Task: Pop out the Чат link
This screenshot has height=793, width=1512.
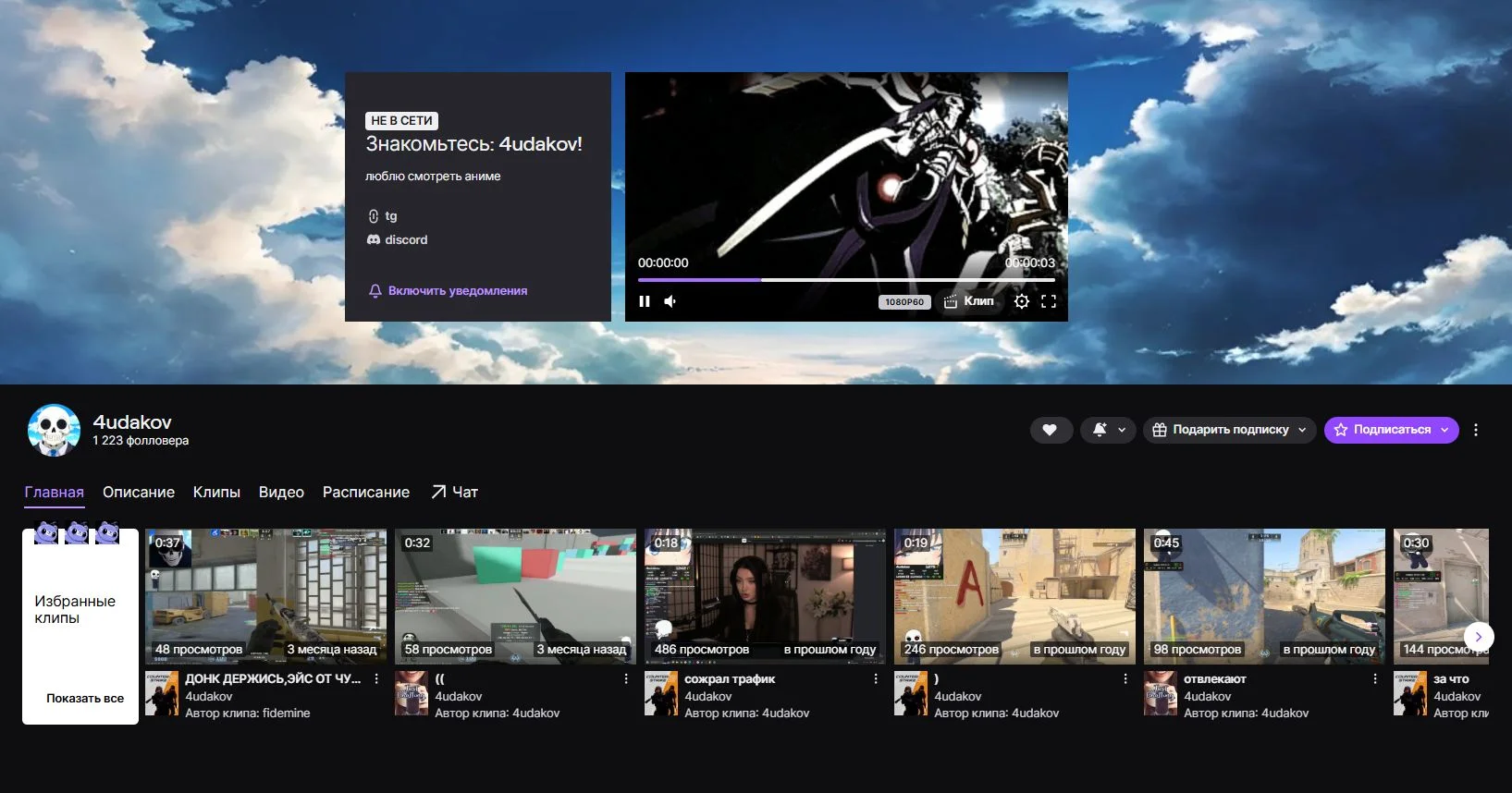Action: pos(455,493)
